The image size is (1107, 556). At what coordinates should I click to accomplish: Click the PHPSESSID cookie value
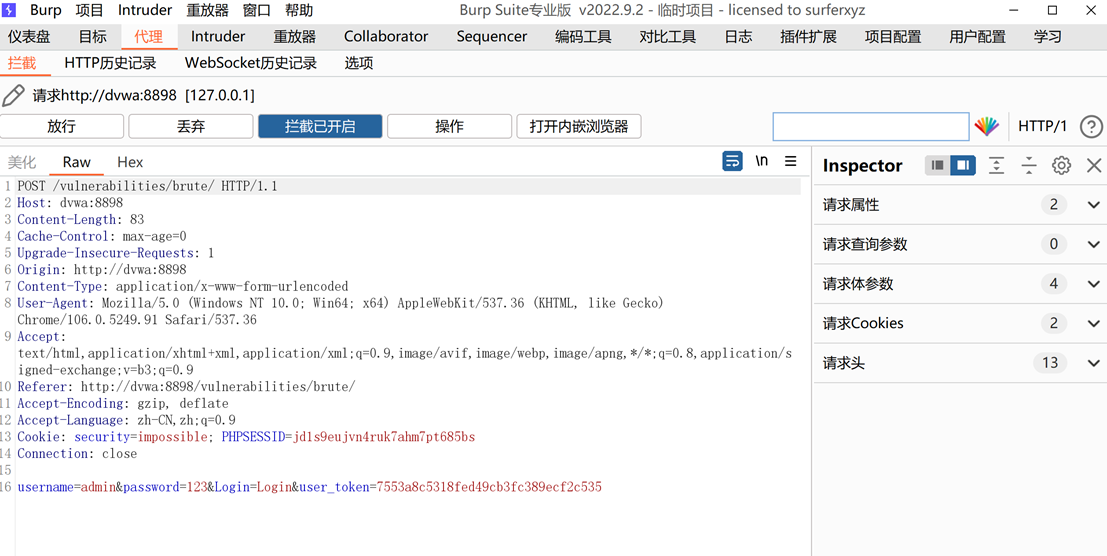pyautogui.click(x=383, y=437)
